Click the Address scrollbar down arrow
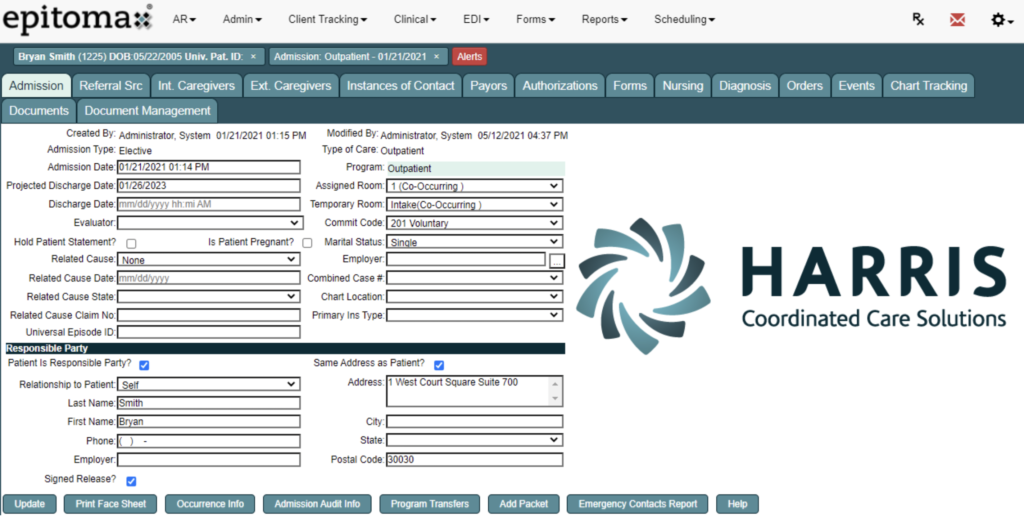Image resolution: width=1024 pixels, height=519 pixels. point(555,398)
